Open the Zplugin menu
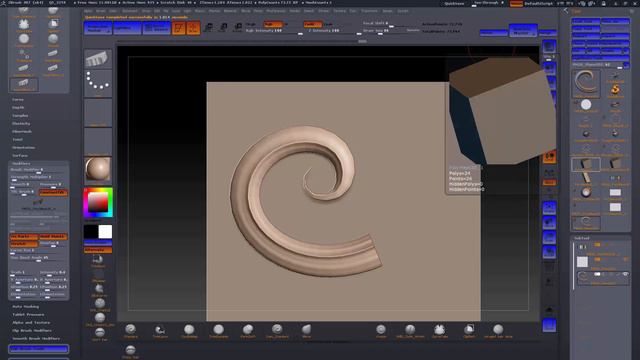640x360 pixels. tap(387, 11)
